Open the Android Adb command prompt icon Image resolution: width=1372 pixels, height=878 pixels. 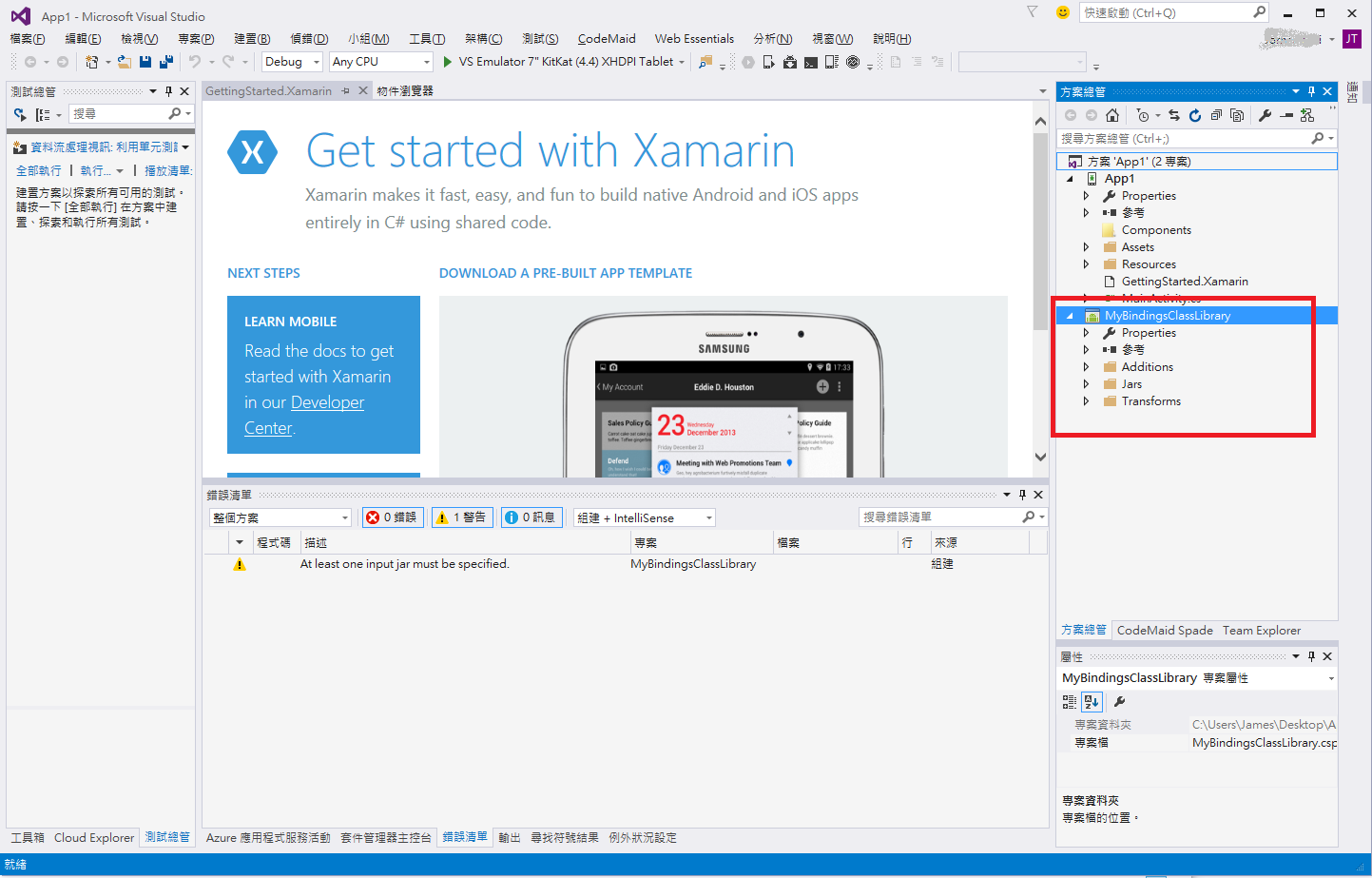point(810,63)
